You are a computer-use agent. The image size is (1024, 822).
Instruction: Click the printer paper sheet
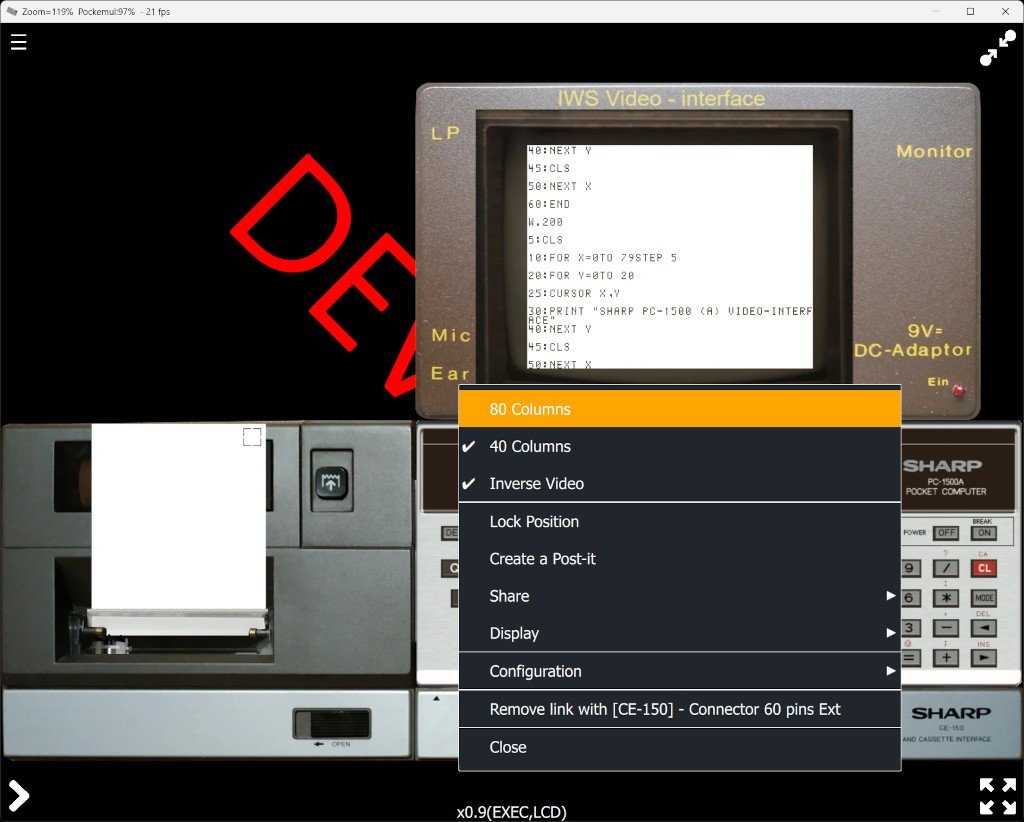coord(178,517)
